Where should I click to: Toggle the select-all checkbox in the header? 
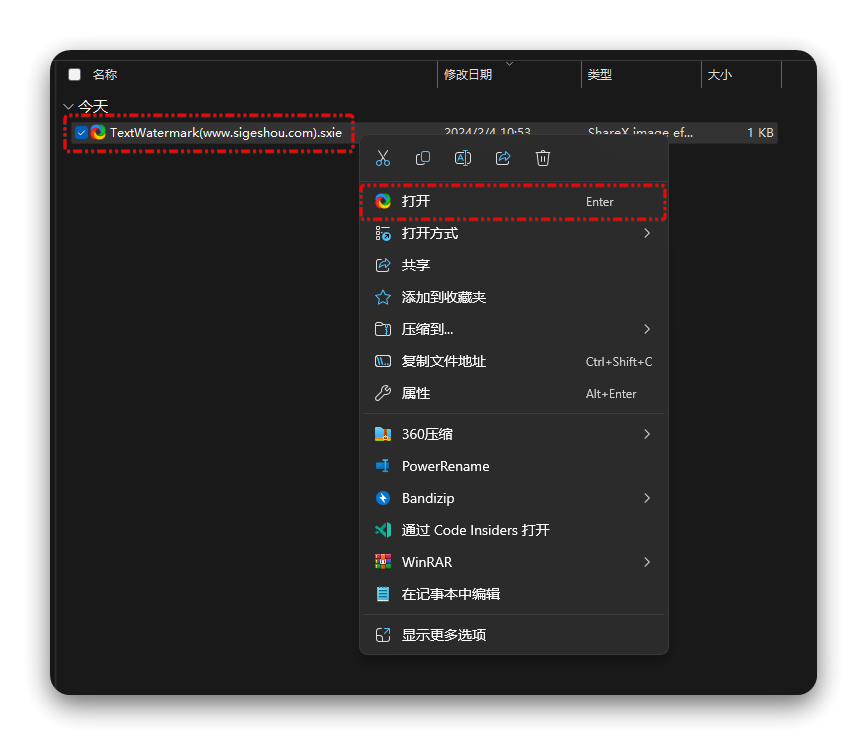(74, 74)
